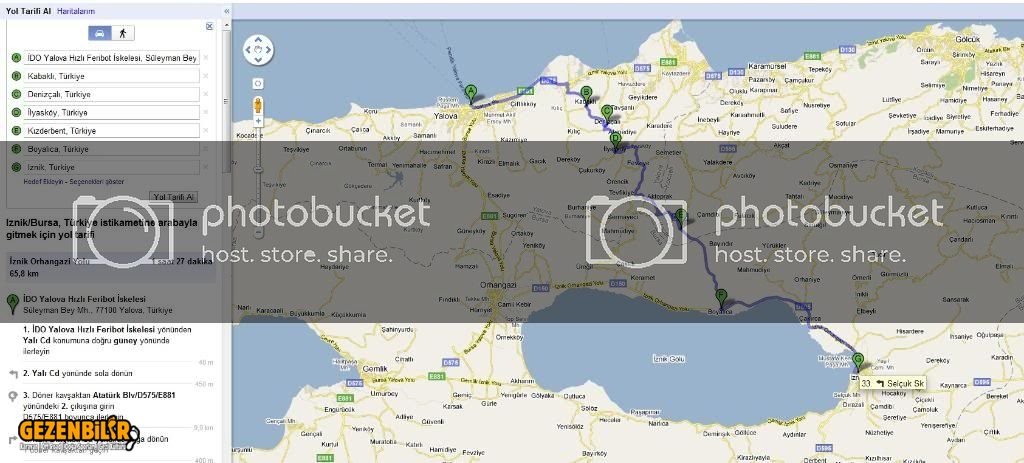1024x463 pixels.
Task: Click map marker A at Yalova
Action: click(471, 93)
